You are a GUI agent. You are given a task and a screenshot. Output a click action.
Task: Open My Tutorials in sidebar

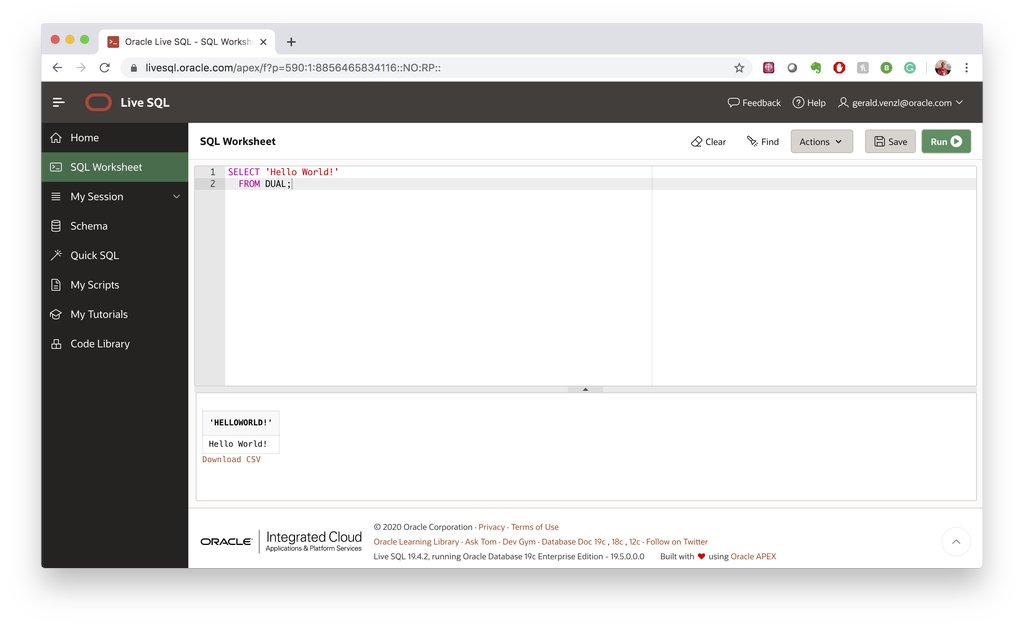point(115,314)
